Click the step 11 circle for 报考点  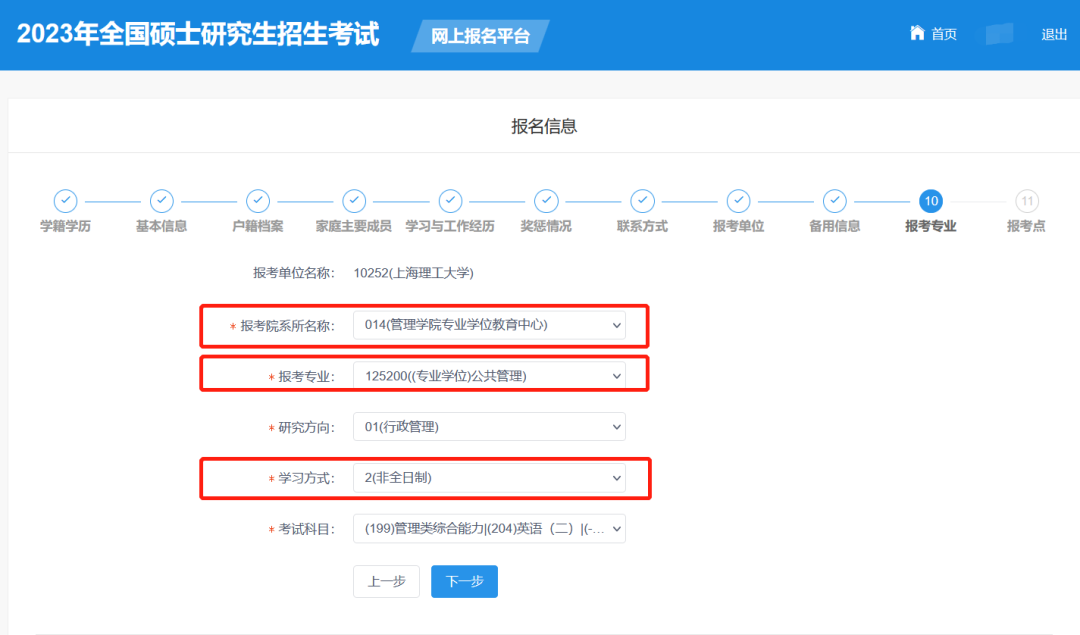tap(1027, 201)
